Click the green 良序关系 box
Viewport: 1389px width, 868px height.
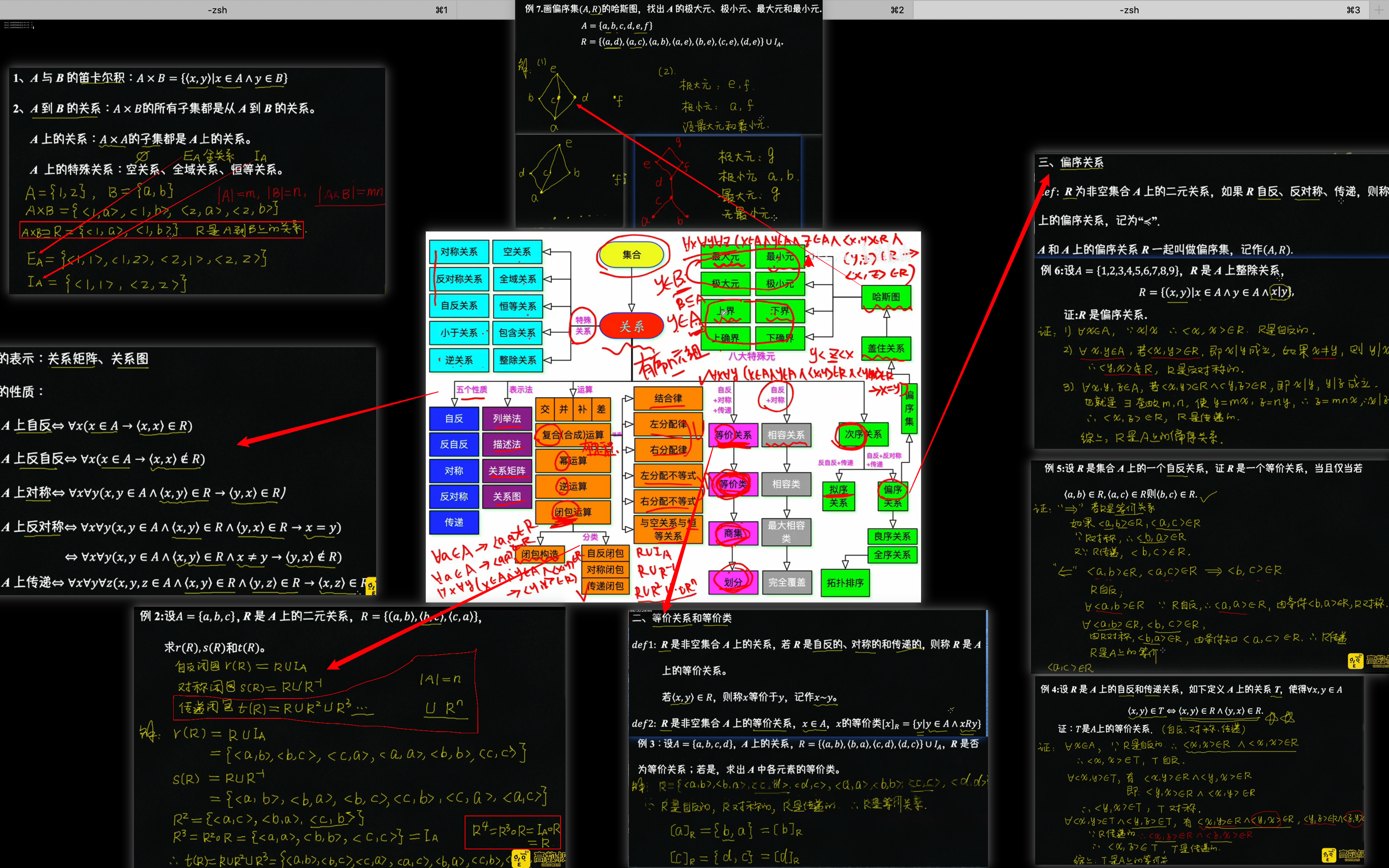892,536
